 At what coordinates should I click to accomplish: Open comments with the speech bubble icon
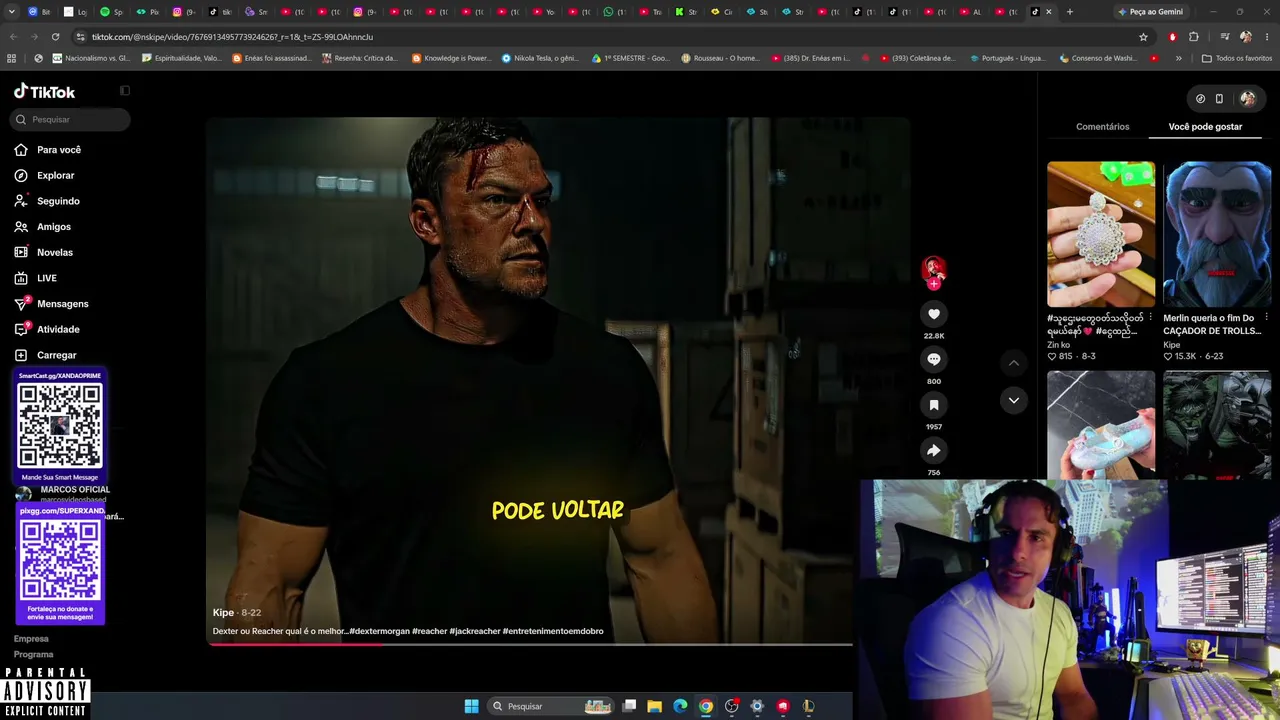tap(934, 359)
